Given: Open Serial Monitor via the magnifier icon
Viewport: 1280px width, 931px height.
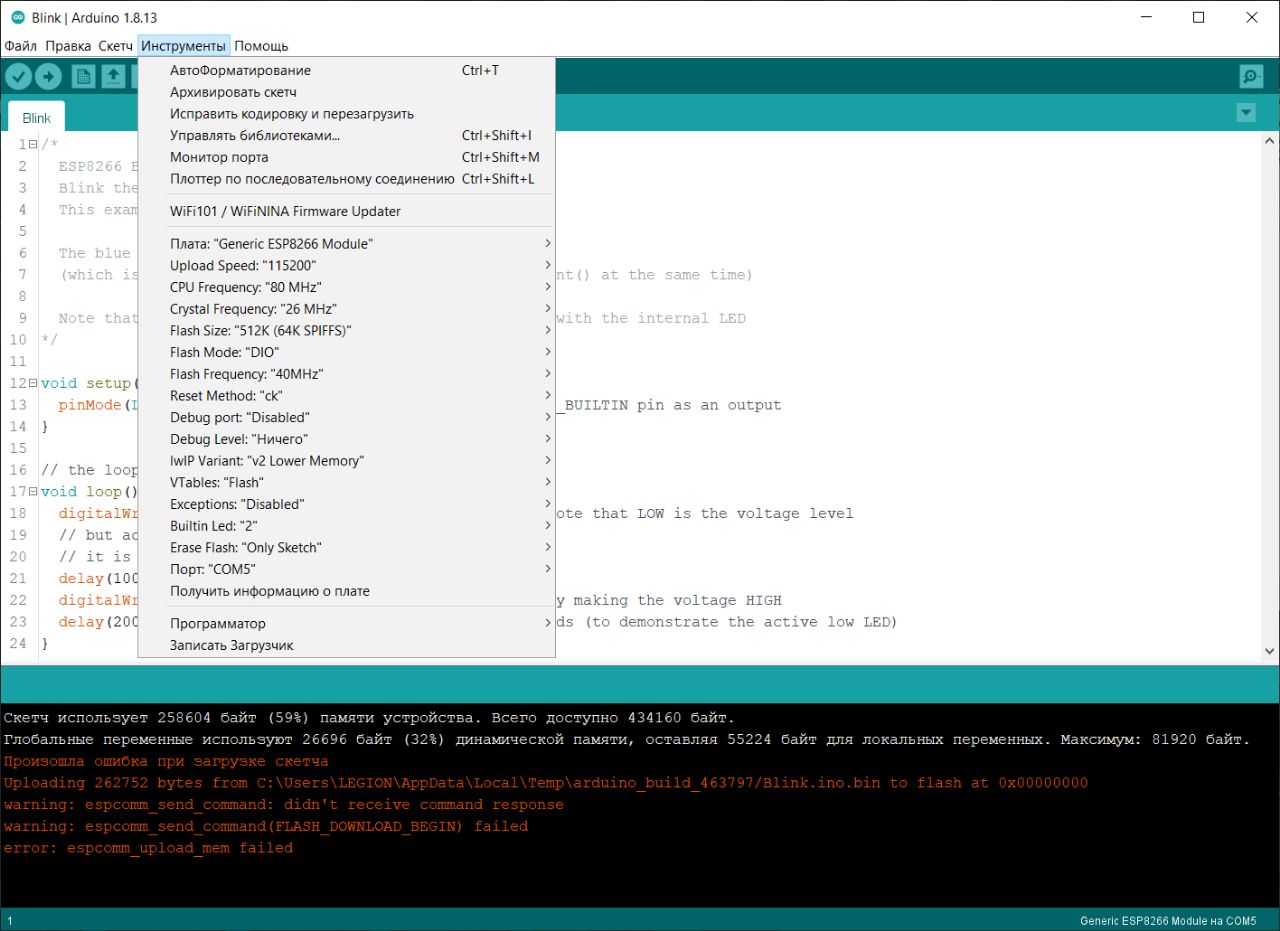Looking at the screenshot, I should point(1251,76).
